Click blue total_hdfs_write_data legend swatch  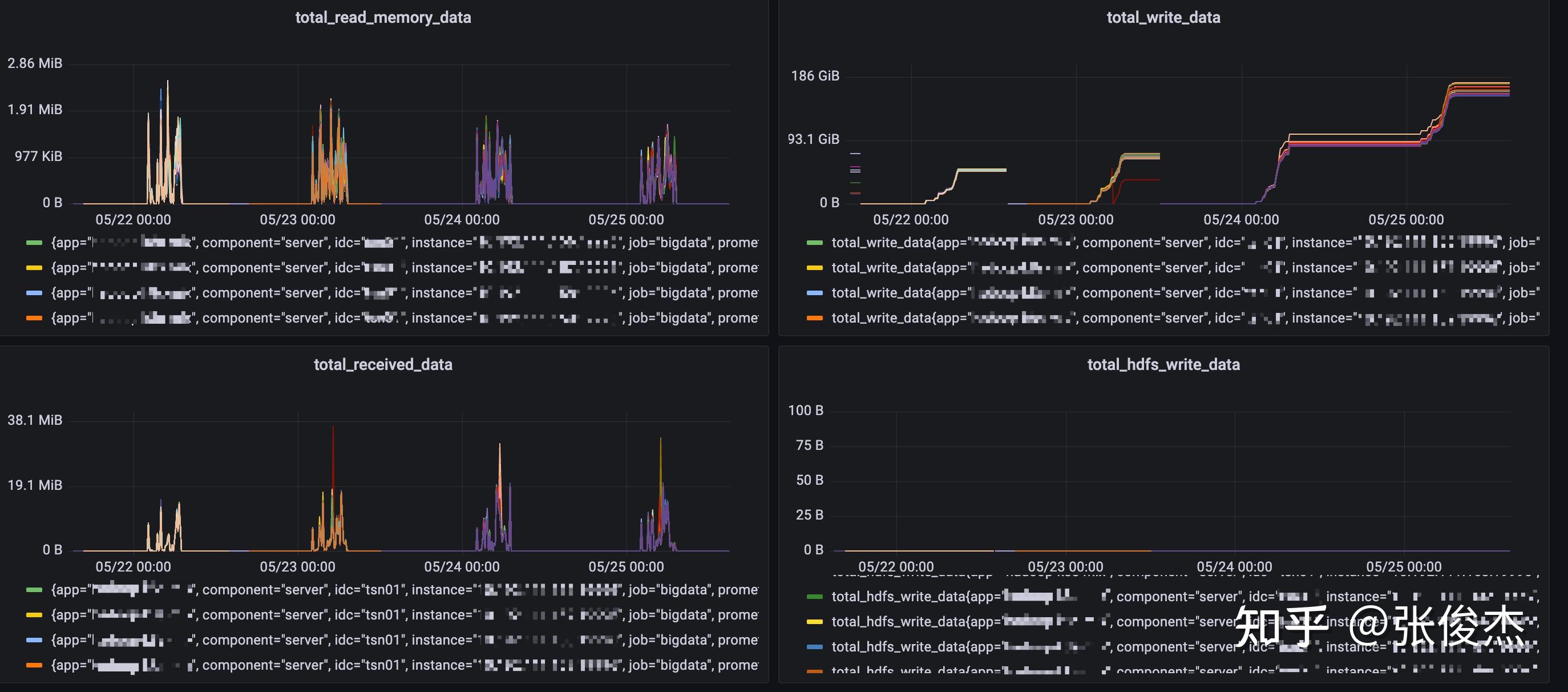click(x=814, y=647)
